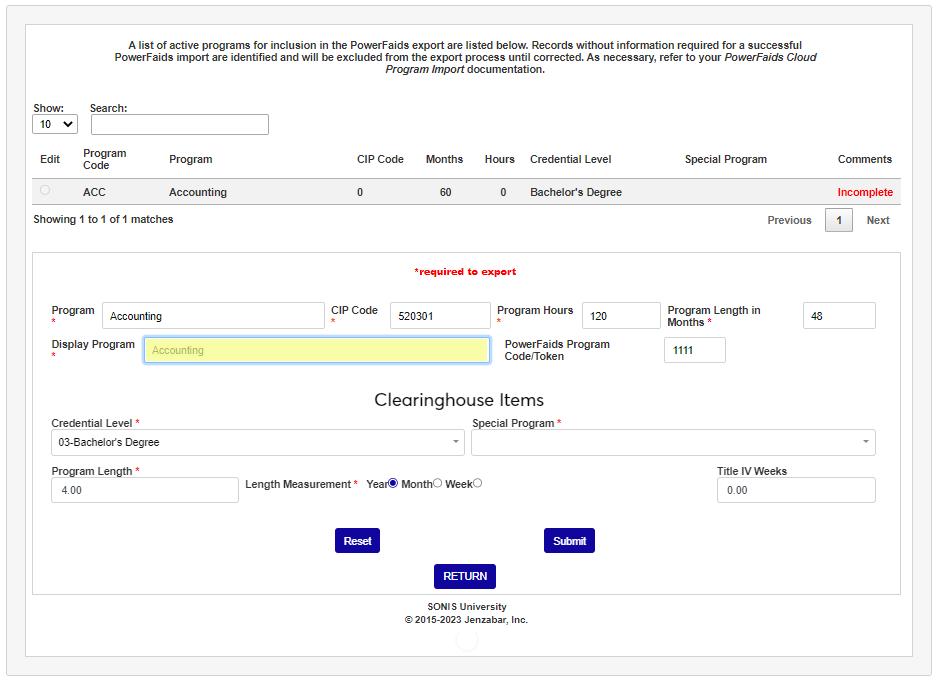Open the Show entries dropdown
Image resolution: width=936 pixels, height=681 pixels.
click(55, 125)
